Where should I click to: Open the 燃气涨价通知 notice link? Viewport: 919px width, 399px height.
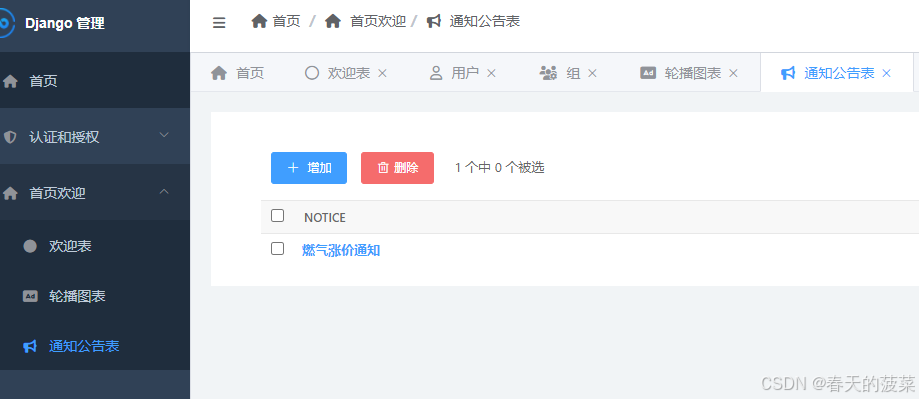pyautogui.click(x=341, y=250)
